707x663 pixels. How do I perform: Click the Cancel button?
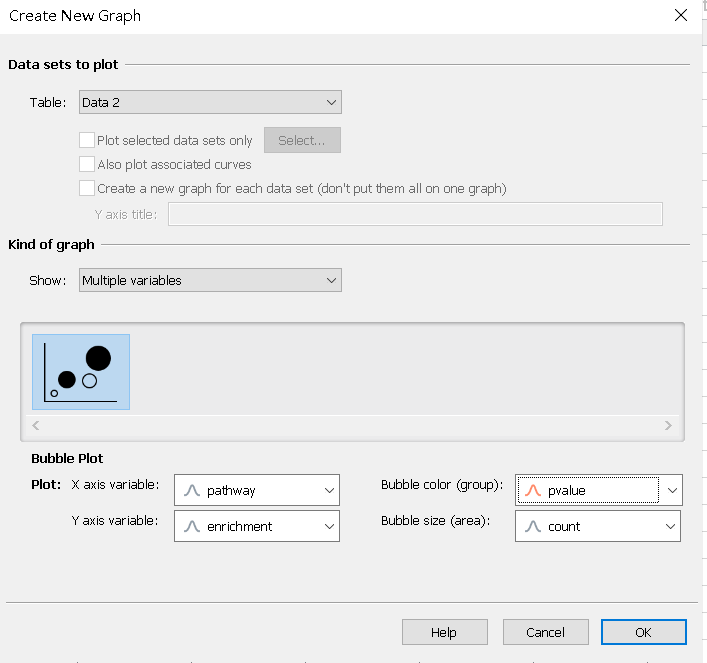coord(546,632)
